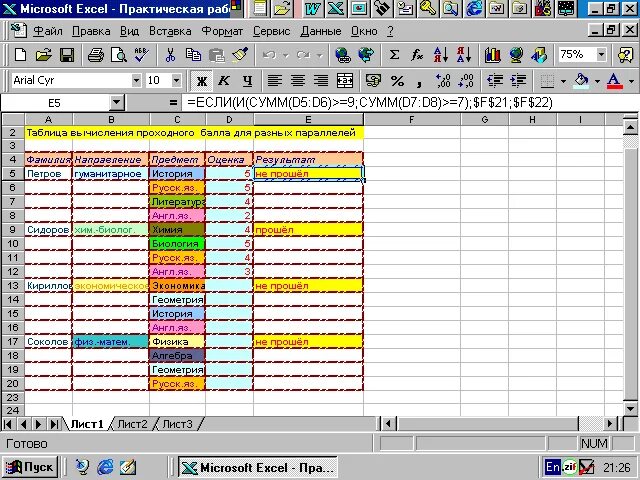The width and height of the screenshot is (640, 480).
Task: Toggle Bold formatting (Ж)
Action: coord(202,80)
